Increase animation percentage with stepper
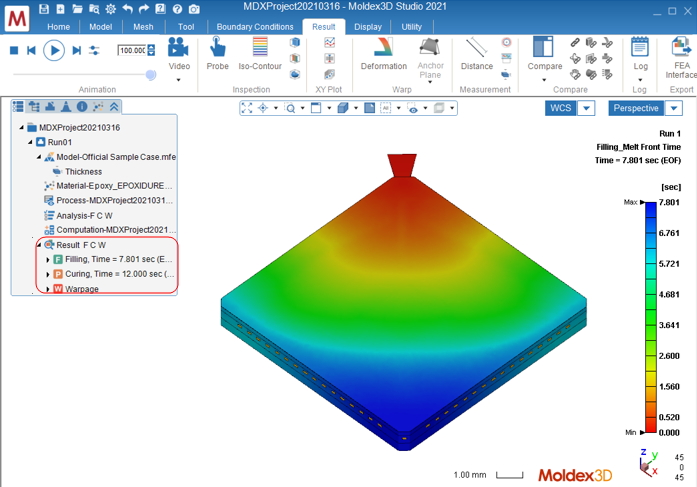697x487 pixels. [x=151, y=48]
